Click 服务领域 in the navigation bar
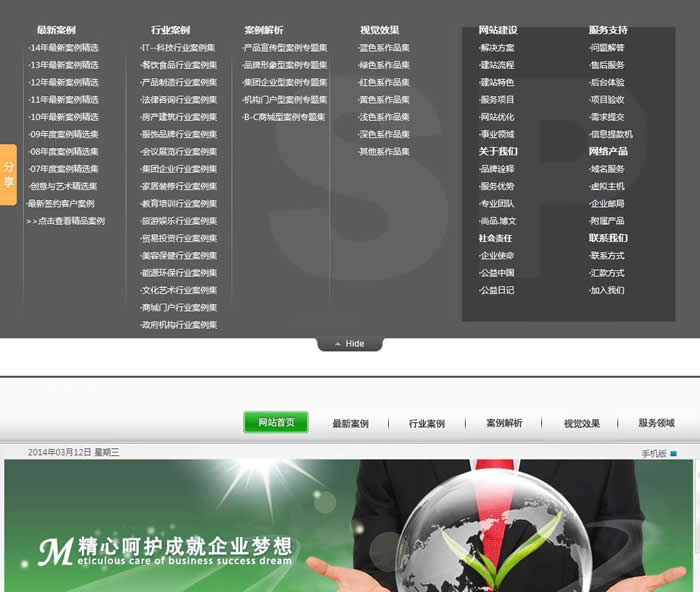Viewport: 700px width, 592px height. click(656, 424)
